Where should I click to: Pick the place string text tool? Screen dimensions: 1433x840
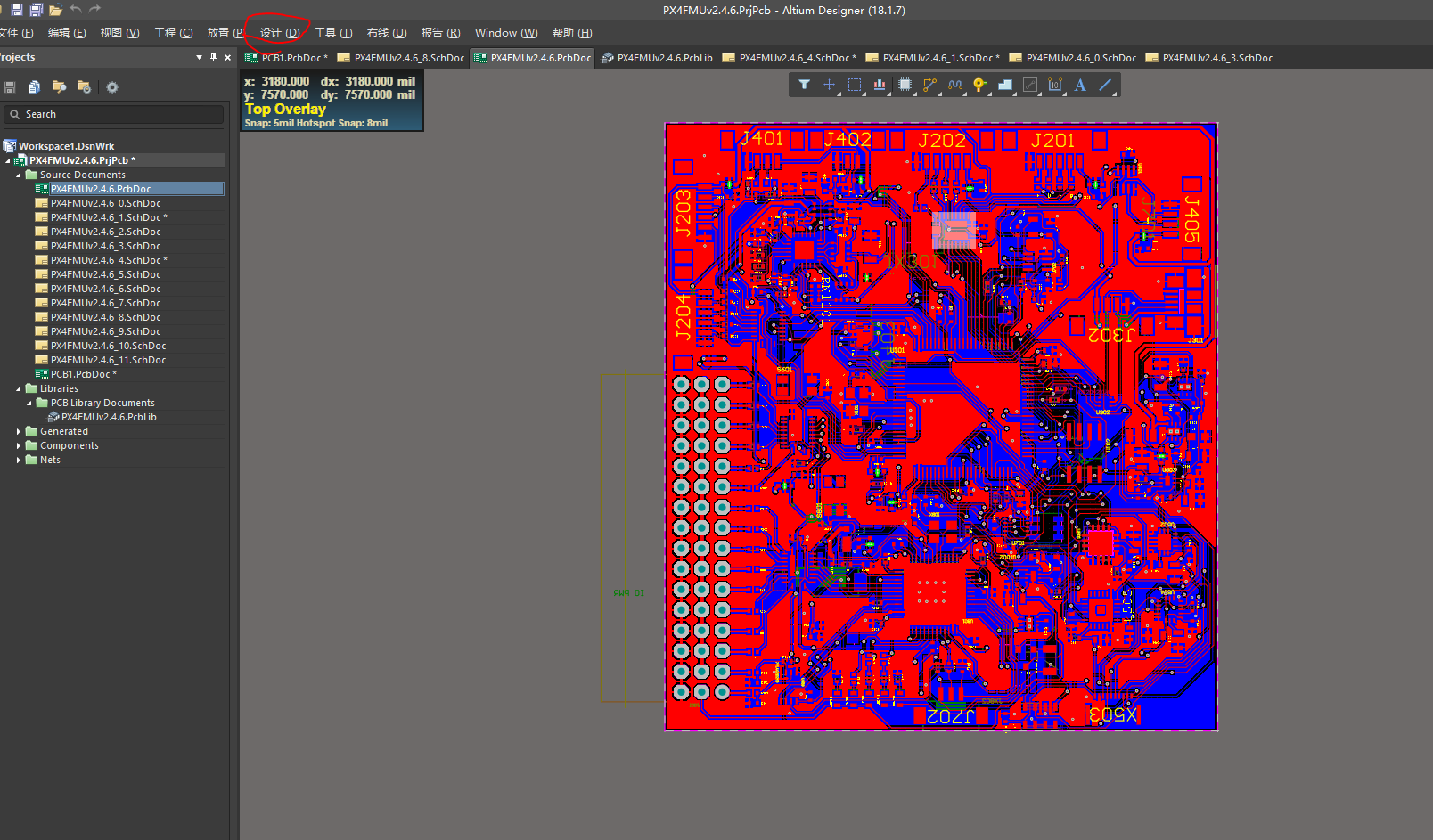point(1080,85)
